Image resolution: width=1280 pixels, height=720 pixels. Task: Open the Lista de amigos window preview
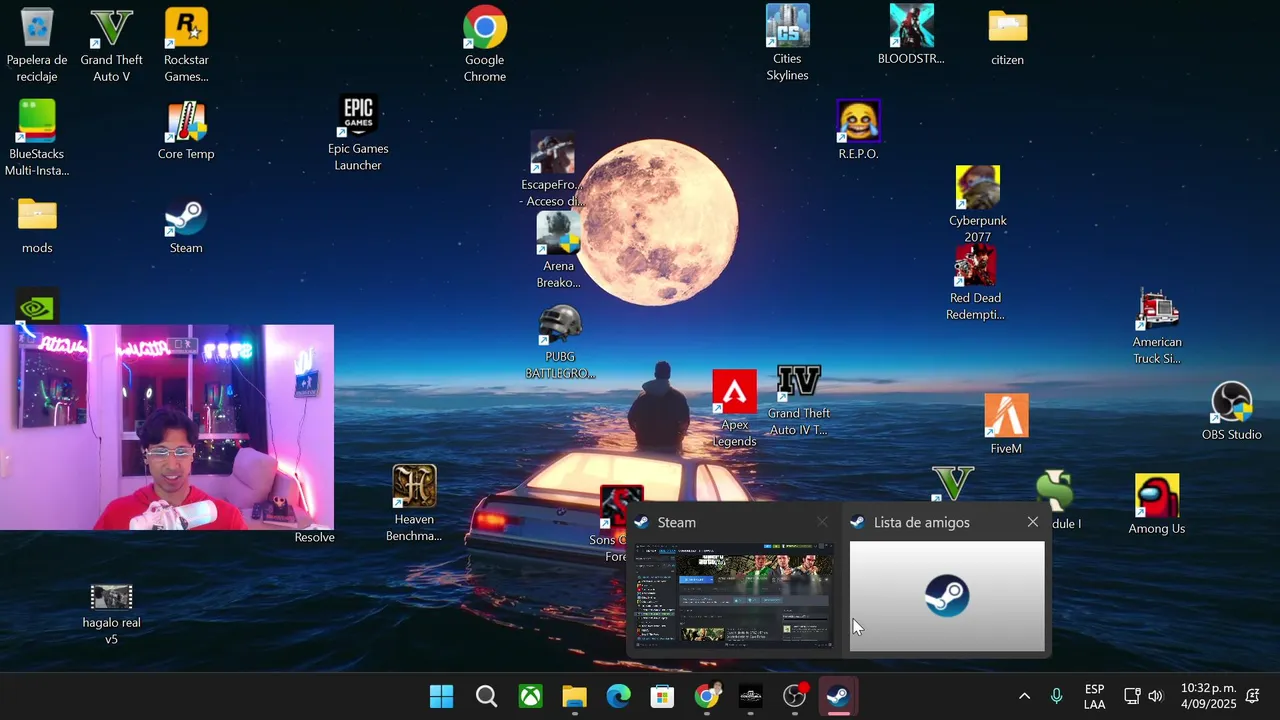pyautogui.click(x=947, y=596)
